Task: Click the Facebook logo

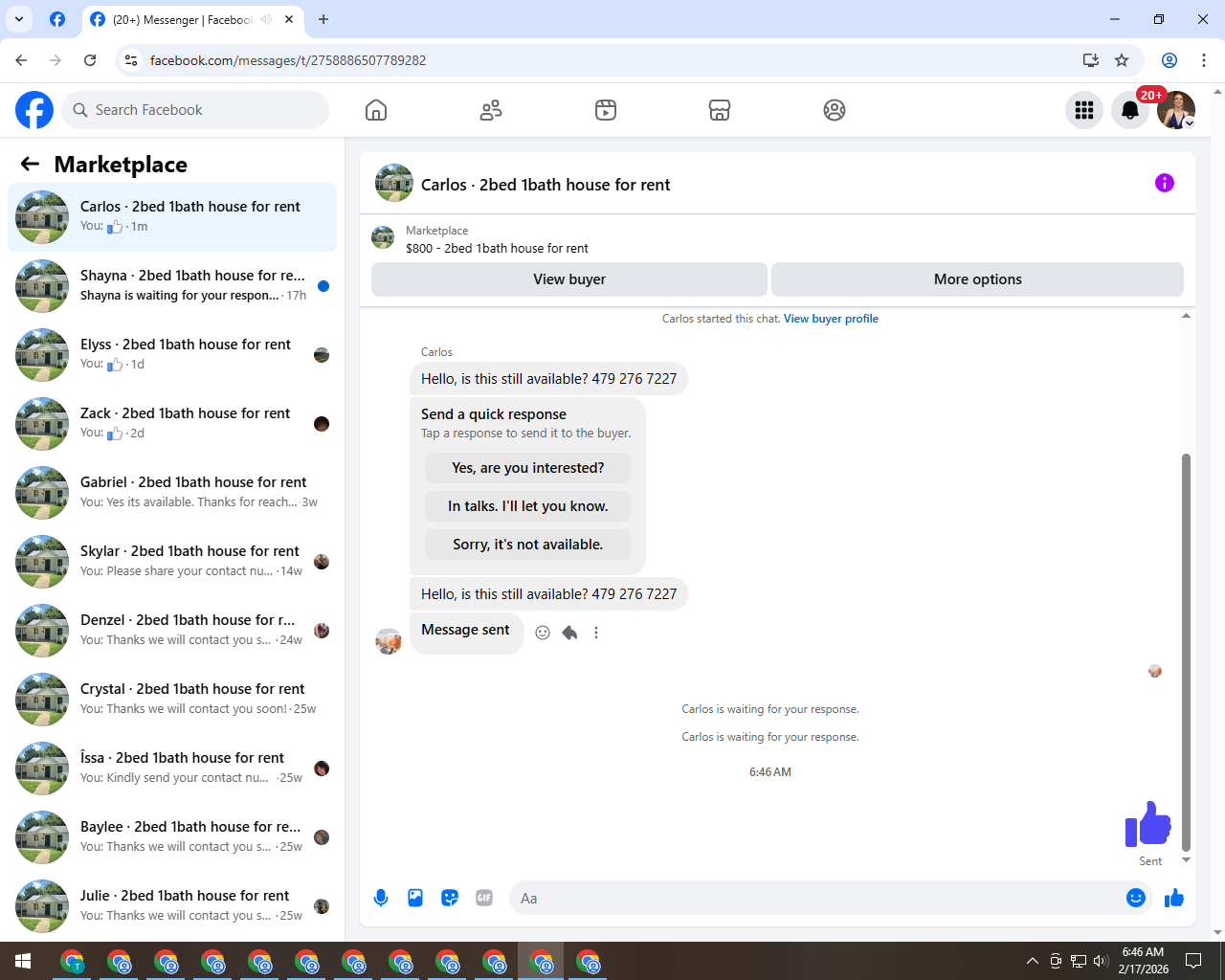Action: tap(34, 110)
